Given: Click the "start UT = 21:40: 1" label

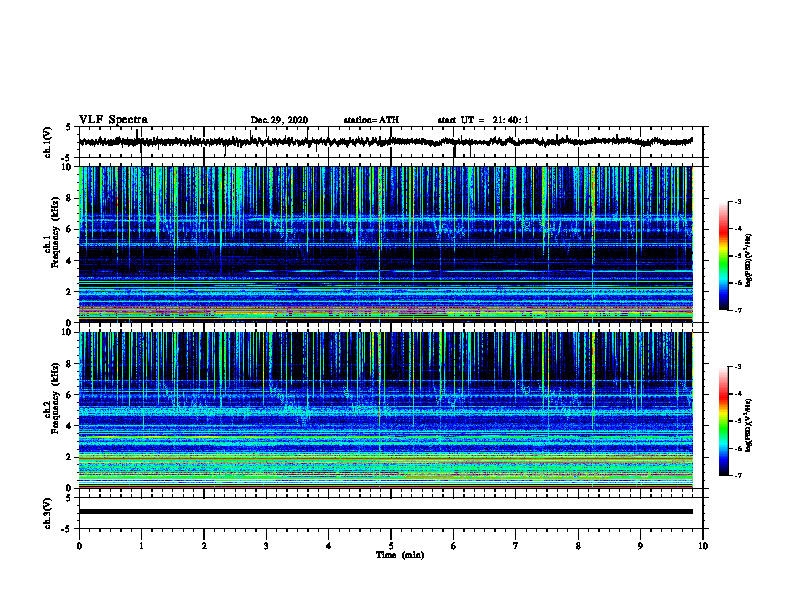Looking at the screenshot, I should 483,120.
